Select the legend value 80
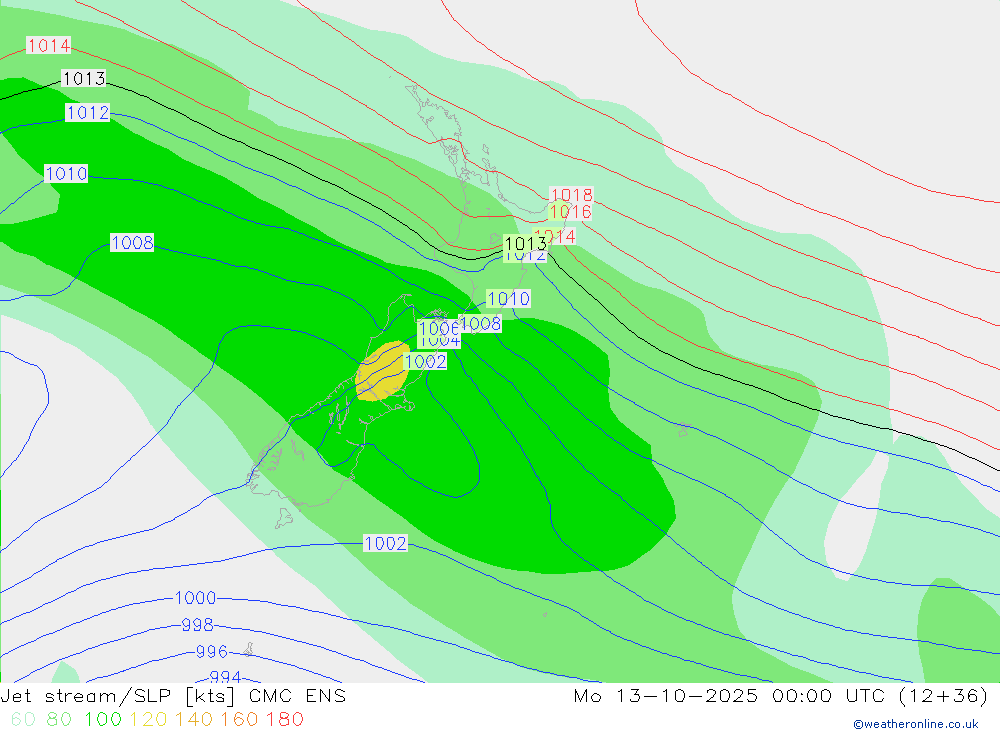This screenshot has width=1000, height=733. (x=59, y=719)
